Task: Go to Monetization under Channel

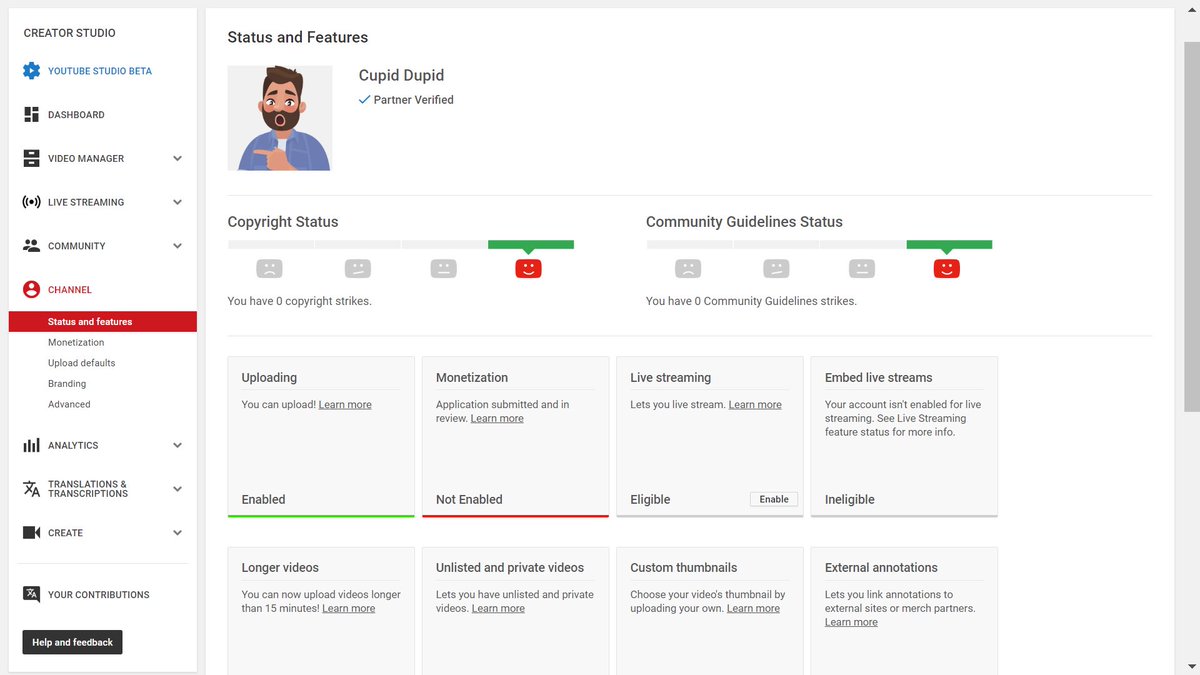Action: (x=76, y=342)
